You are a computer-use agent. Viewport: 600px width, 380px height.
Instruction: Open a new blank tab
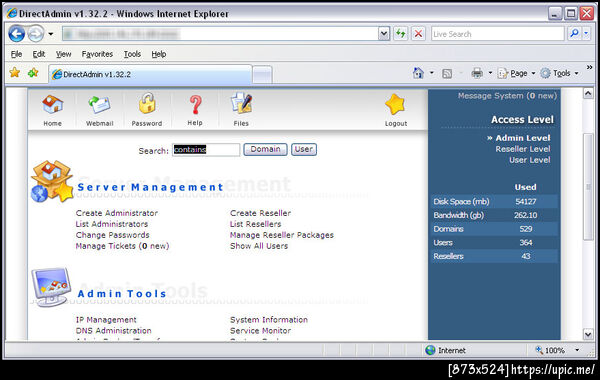tap(262, 75)
